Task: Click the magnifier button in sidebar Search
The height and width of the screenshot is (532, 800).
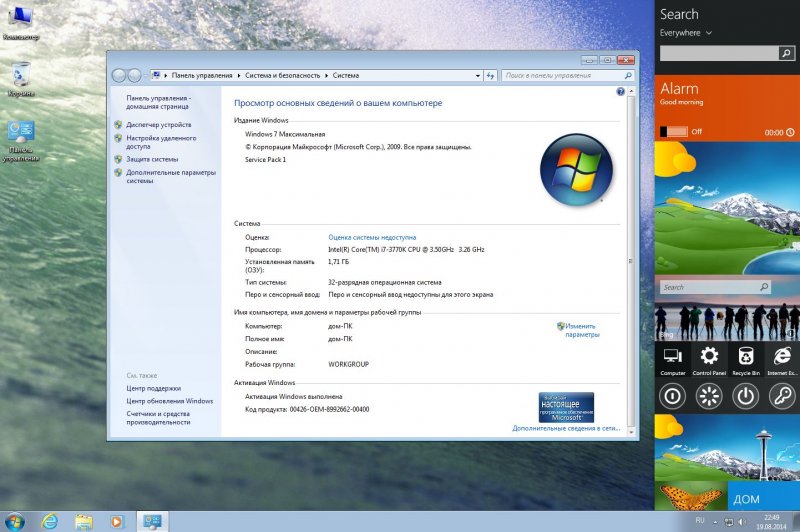Action: tap(786, 53)
